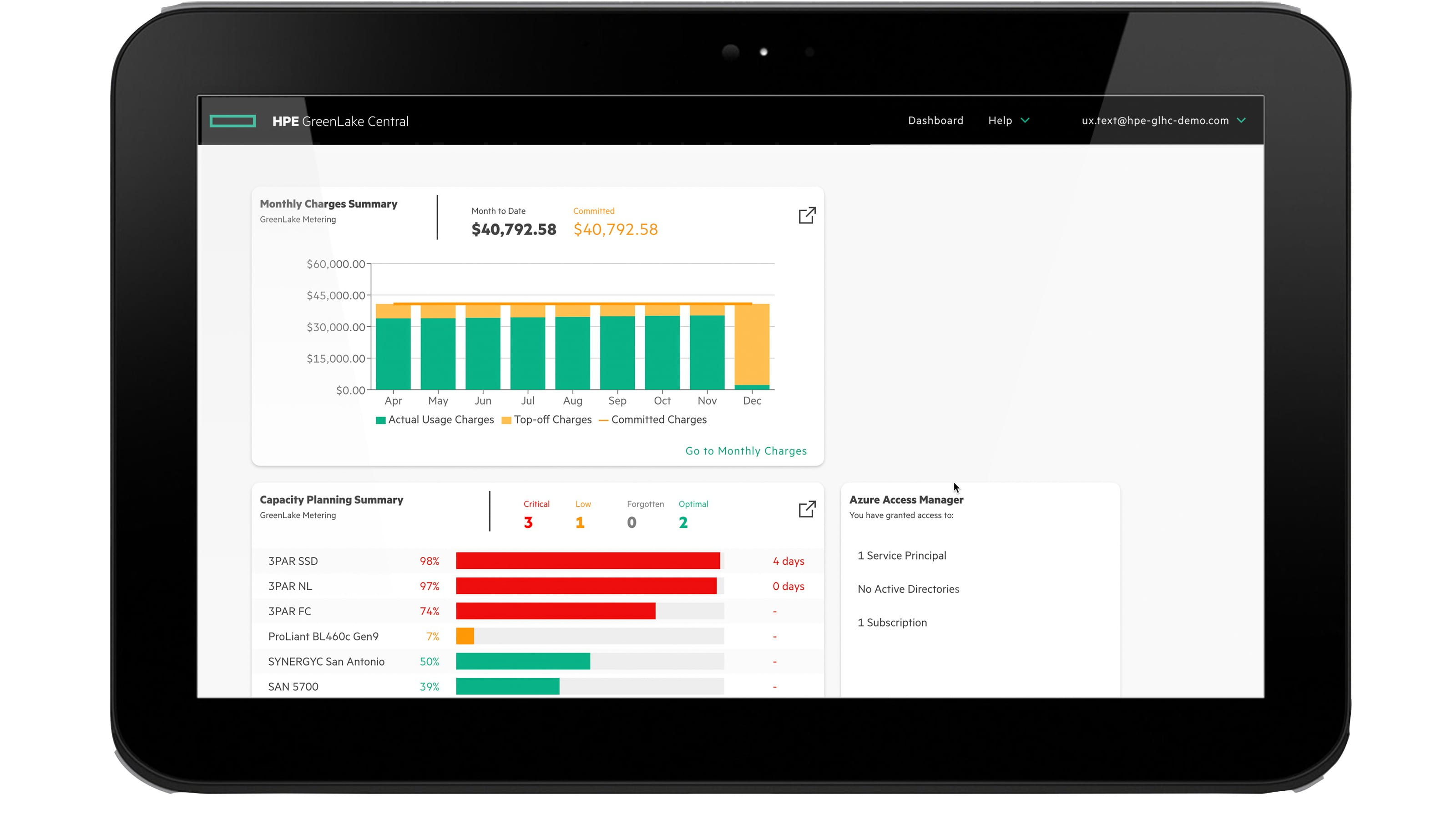This screenshot has height=819, width=1456.
Task: Open Capacity Planning Summary in expanded view
Action: click(807, 508)
